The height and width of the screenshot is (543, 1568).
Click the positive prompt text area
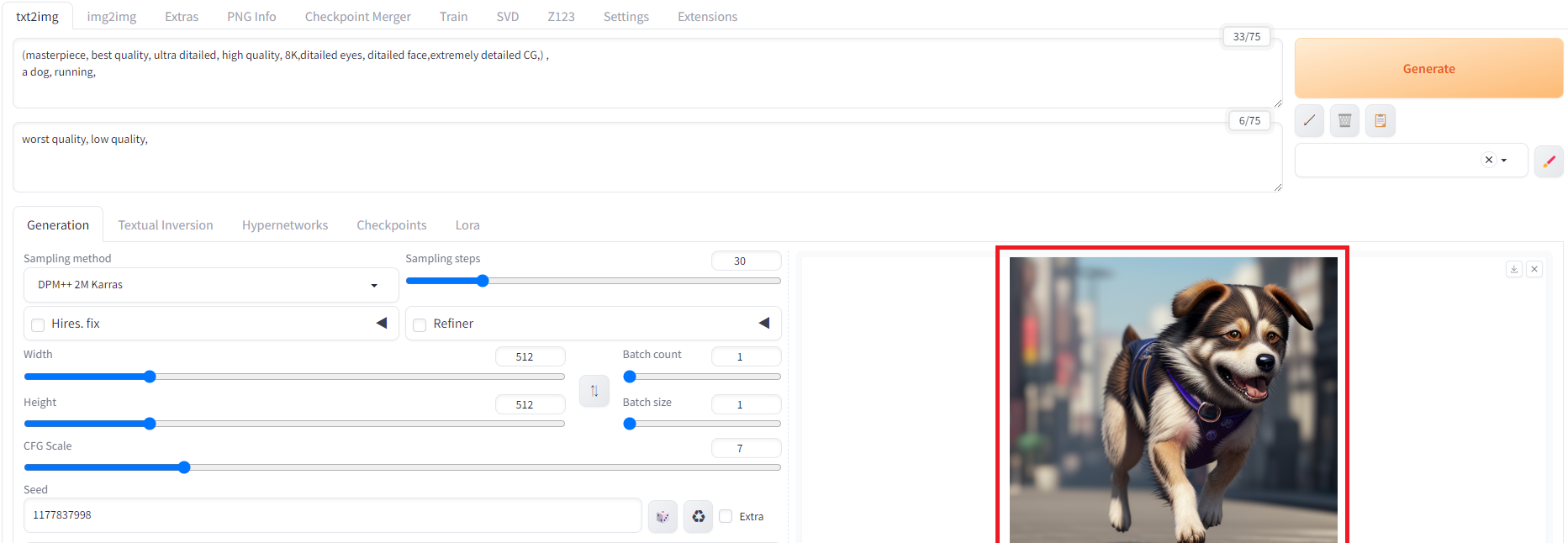[647, 73]
